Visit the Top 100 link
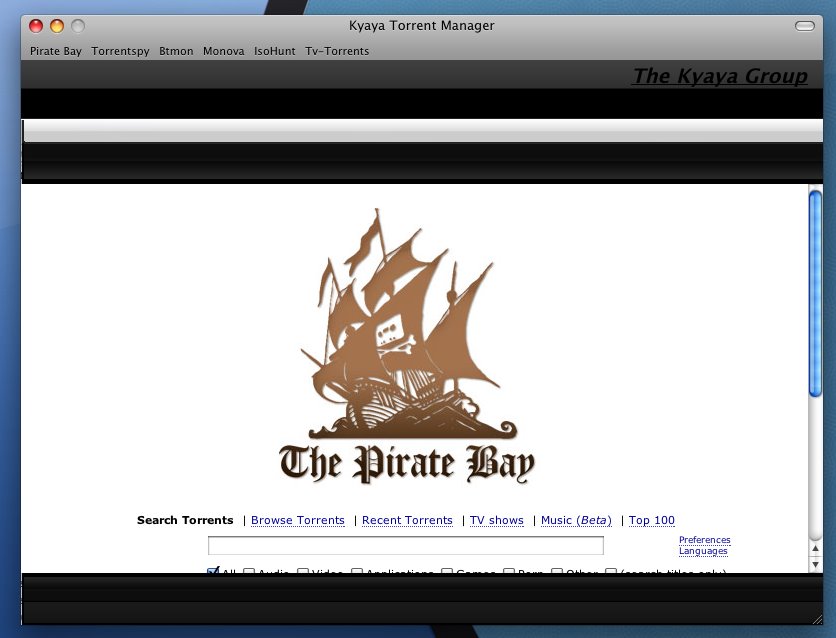The image size is (836, 638). click(x=652, y=520)
